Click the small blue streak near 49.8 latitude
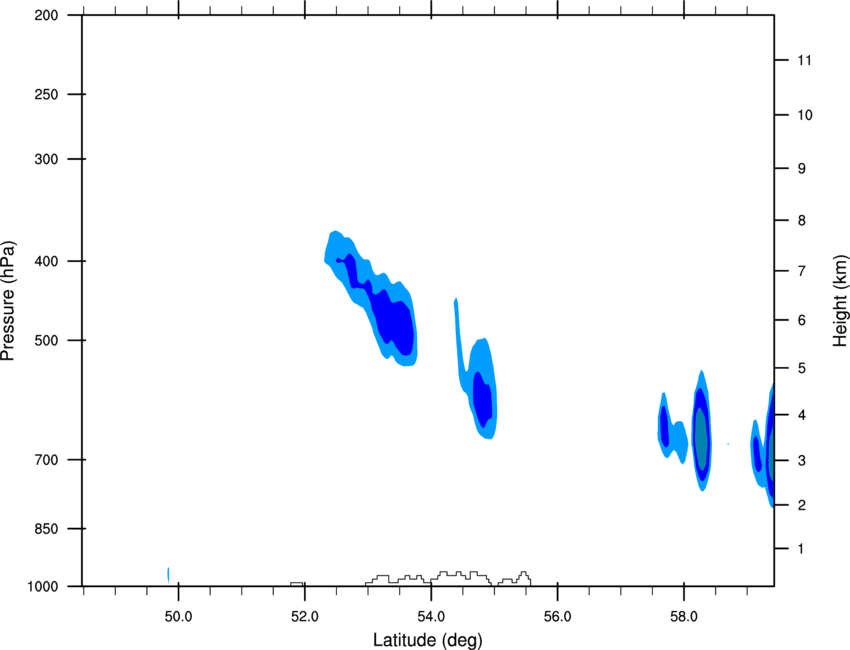 click(x=169, y=574)
